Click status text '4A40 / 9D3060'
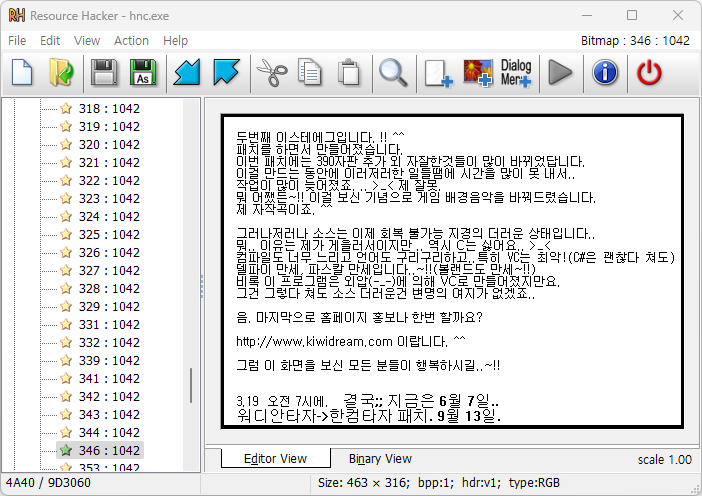 (48, 483)
